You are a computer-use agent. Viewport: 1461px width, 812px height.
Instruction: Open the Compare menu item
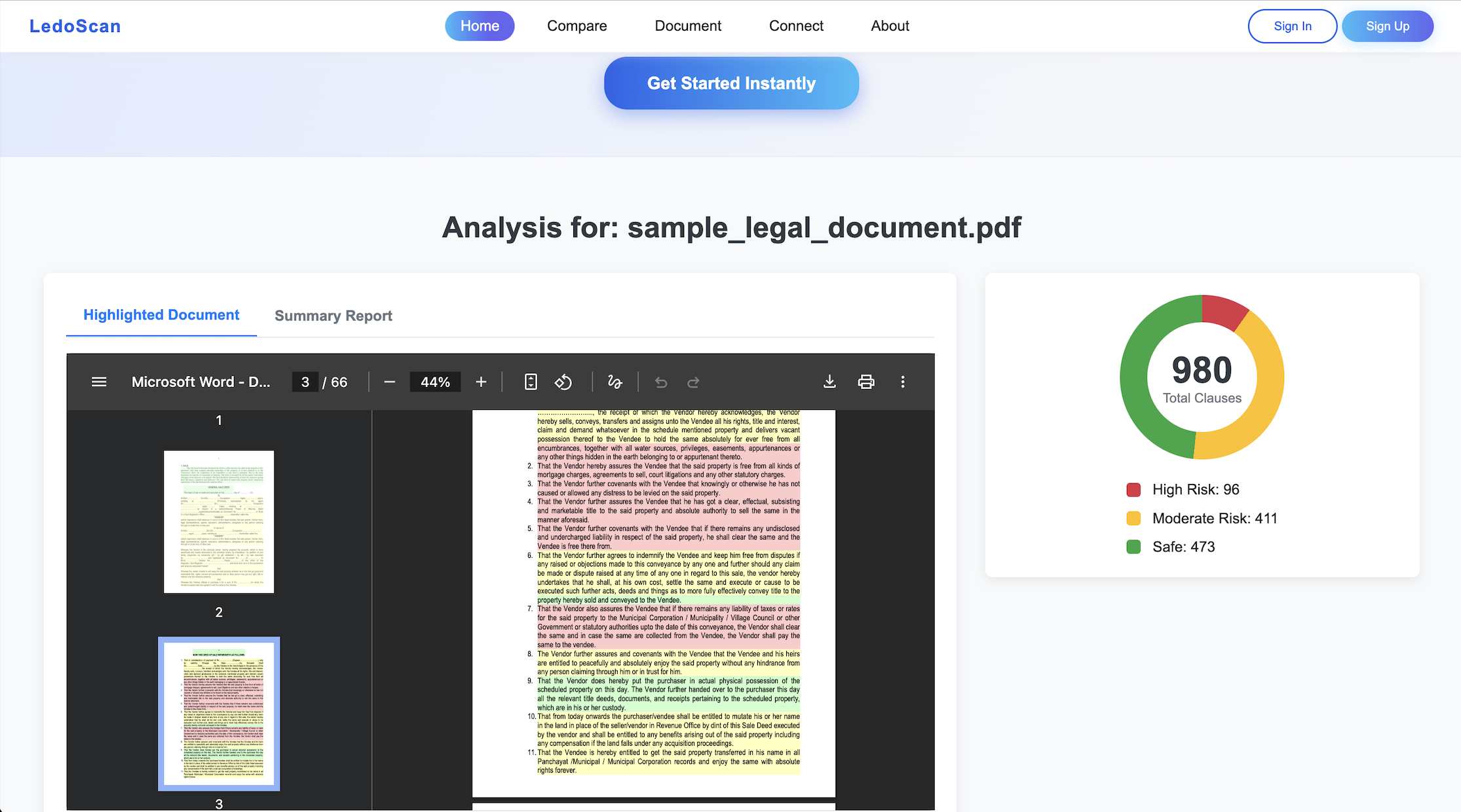(577, 26)
